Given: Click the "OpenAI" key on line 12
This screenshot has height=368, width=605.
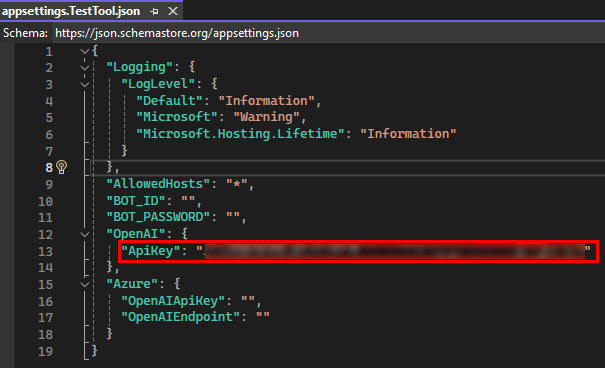Looking at the screenshot, I should pos(135,233).
